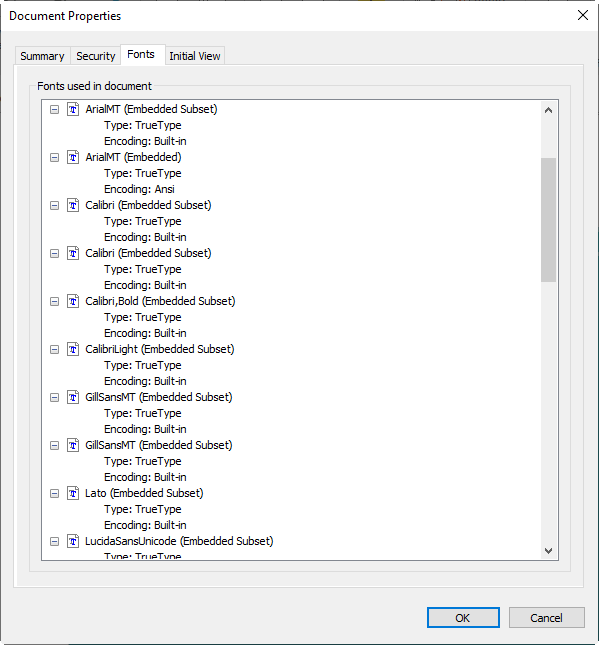Collapse the first Calibri (Embedded Subset) node
The width and height of the screenshot is (599, 645).
54,206
